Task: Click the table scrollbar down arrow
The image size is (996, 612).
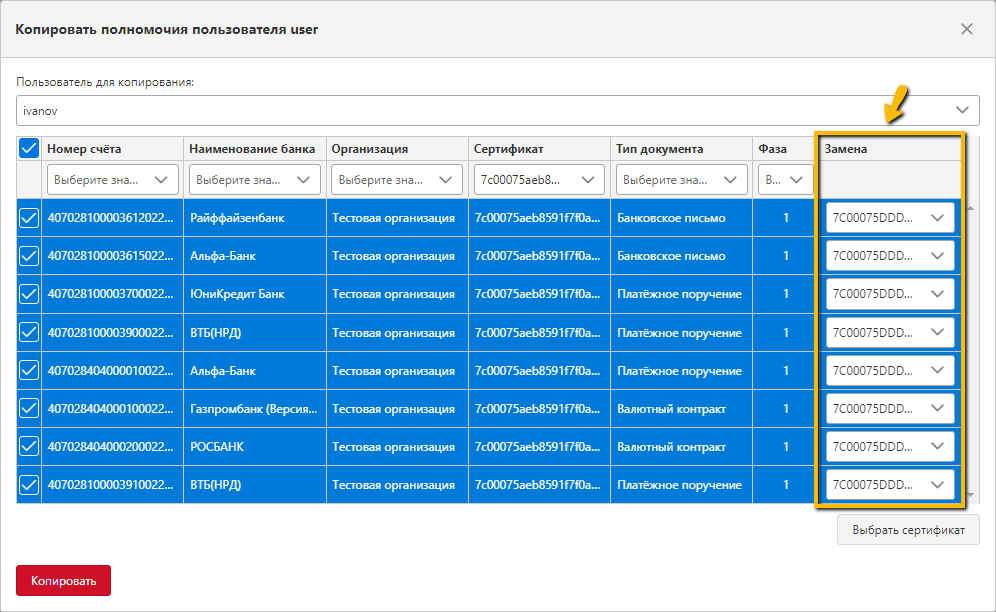Action: (x=971, y=495)
